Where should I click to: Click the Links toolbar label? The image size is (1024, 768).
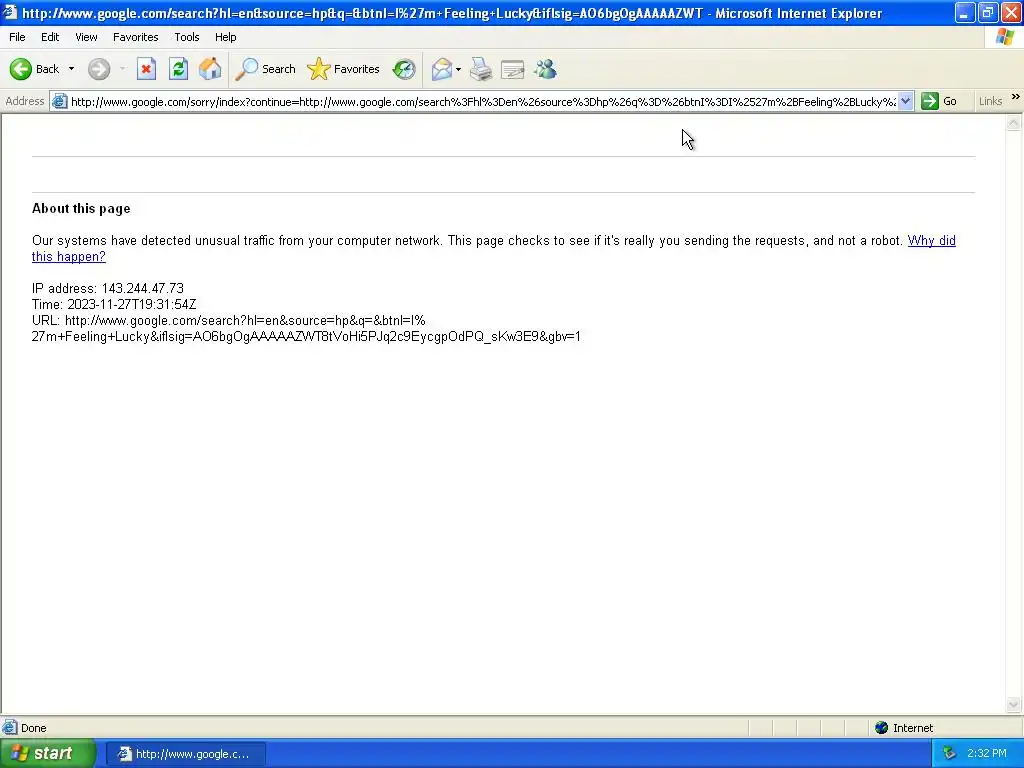(x=991, y=102)
